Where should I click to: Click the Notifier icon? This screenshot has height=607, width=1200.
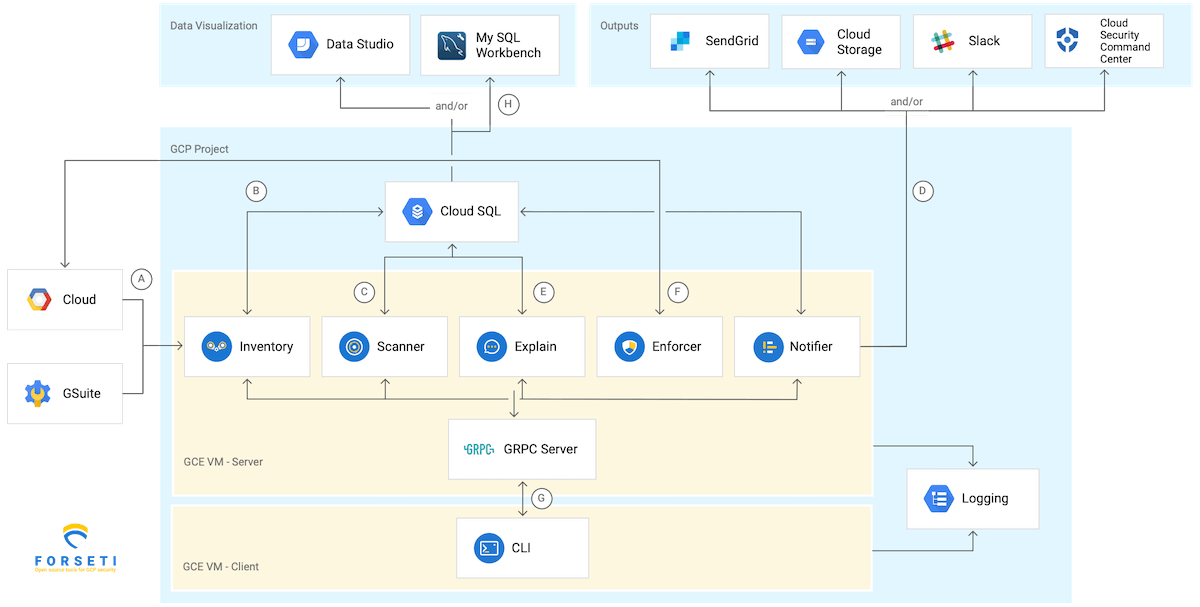[766, 346]
